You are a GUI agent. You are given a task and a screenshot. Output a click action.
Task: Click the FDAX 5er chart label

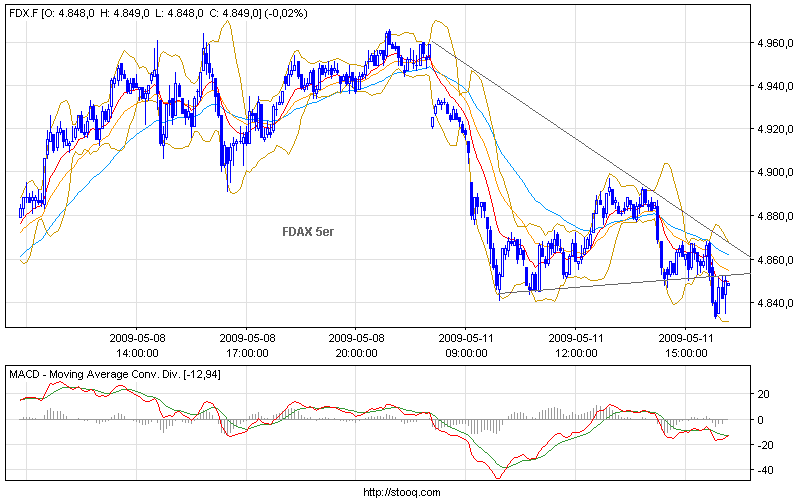(x=308, y=232)
